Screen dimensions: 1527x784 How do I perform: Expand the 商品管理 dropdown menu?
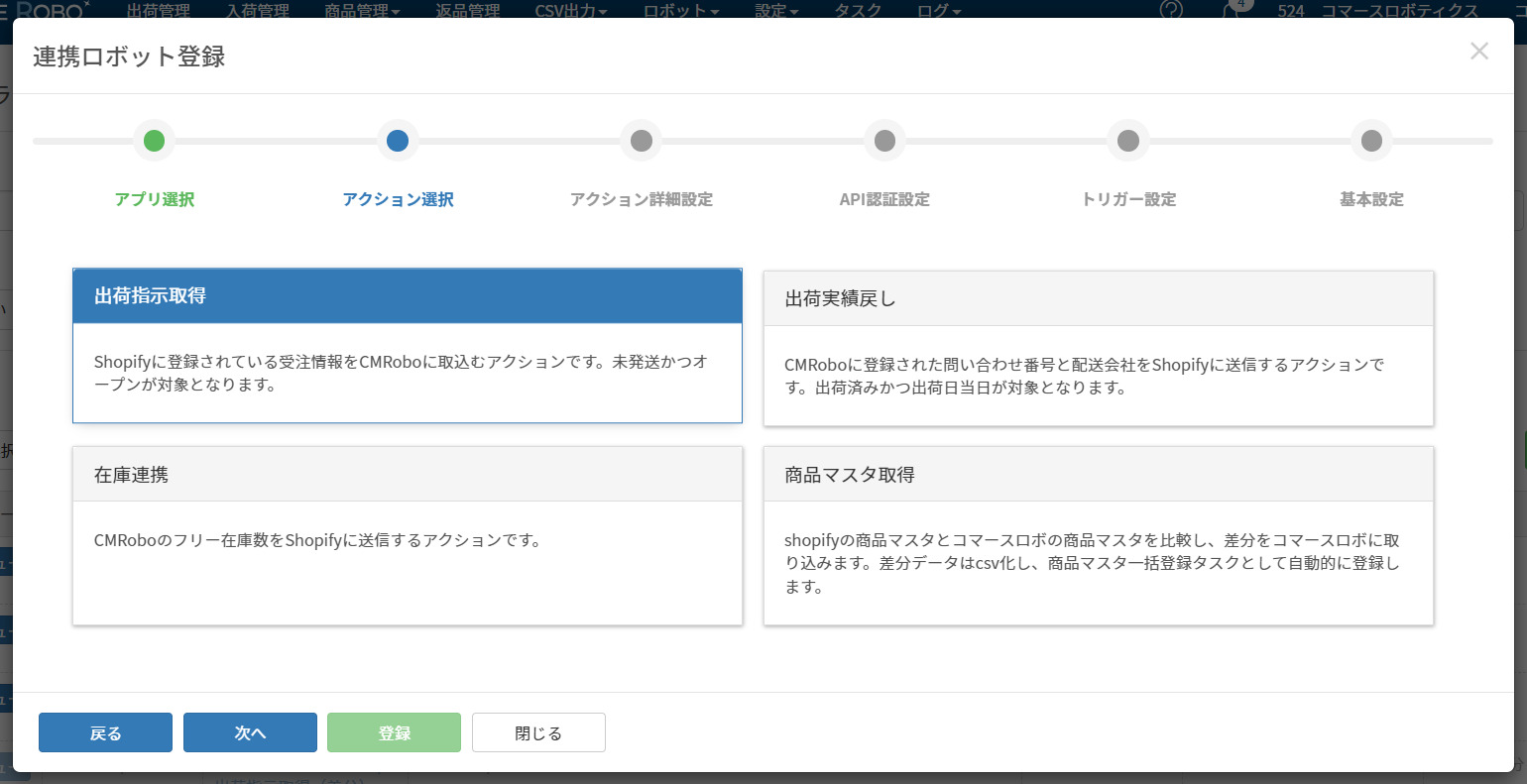tap(363, 11)
